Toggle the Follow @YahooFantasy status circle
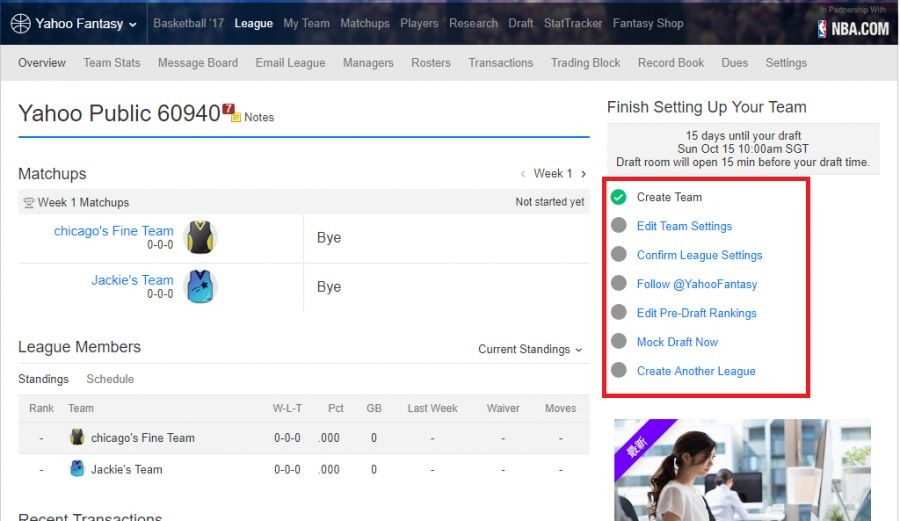 [x=618, y=283]
